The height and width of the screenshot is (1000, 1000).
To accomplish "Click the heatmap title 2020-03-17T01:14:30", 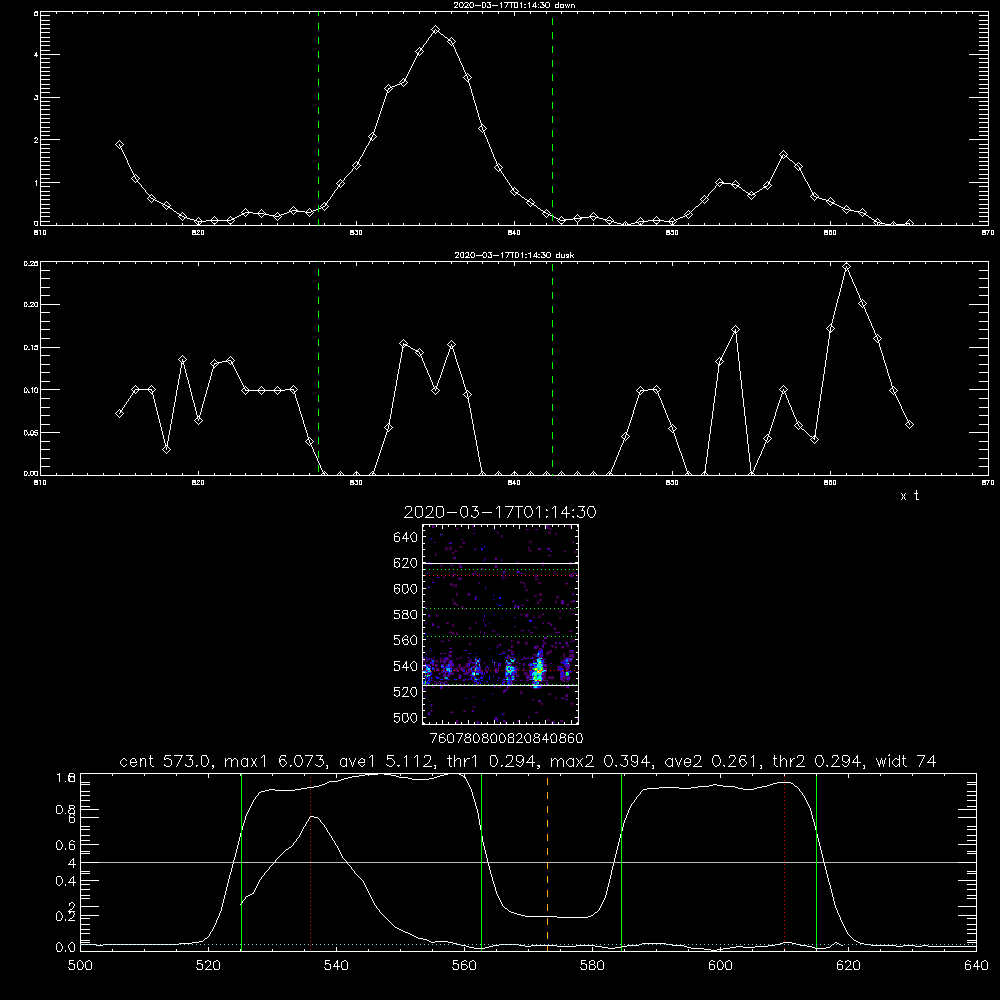I will (x=500, y=512).
